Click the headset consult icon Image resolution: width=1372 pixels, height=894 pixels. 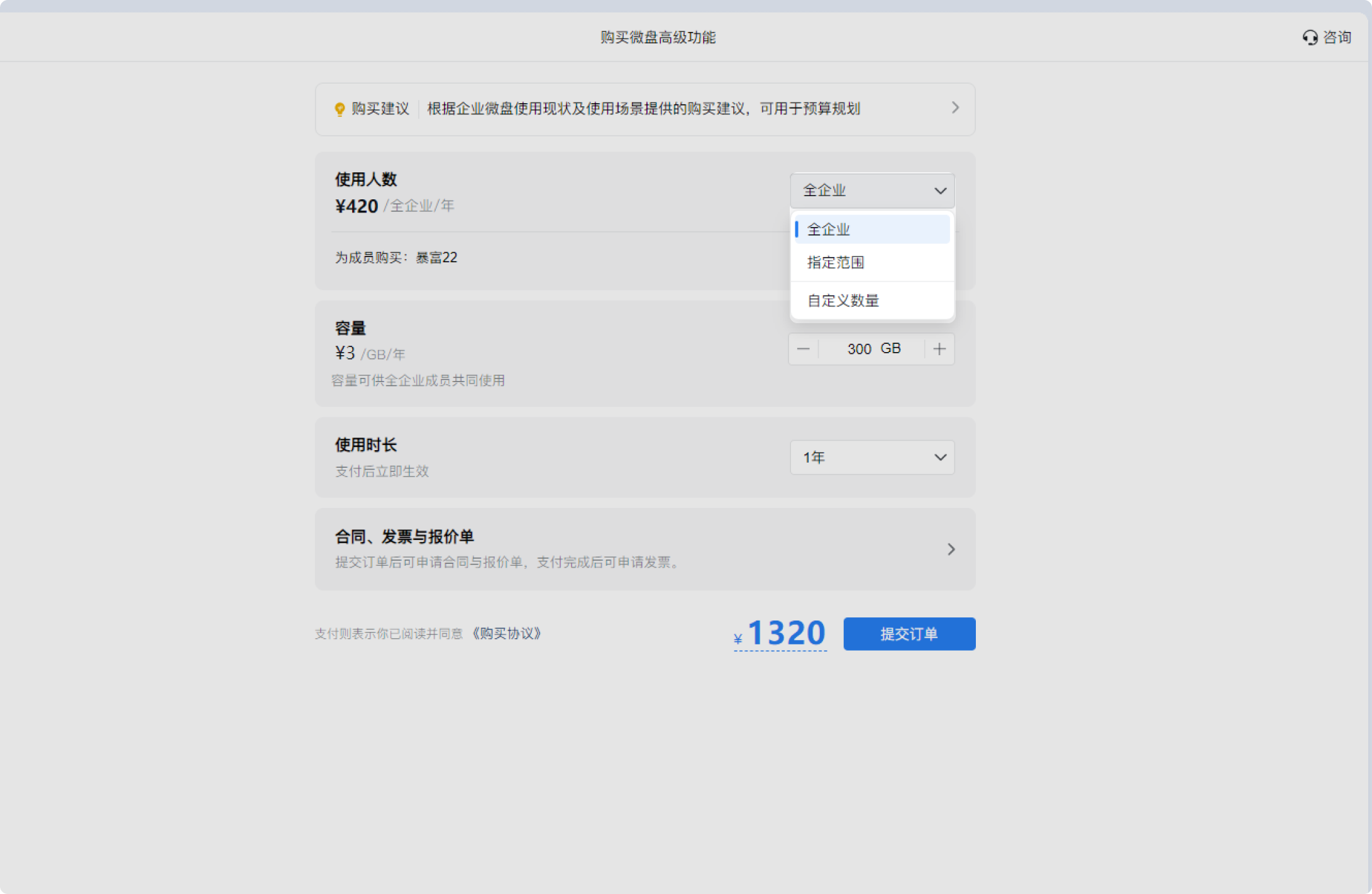(1310, 38)
